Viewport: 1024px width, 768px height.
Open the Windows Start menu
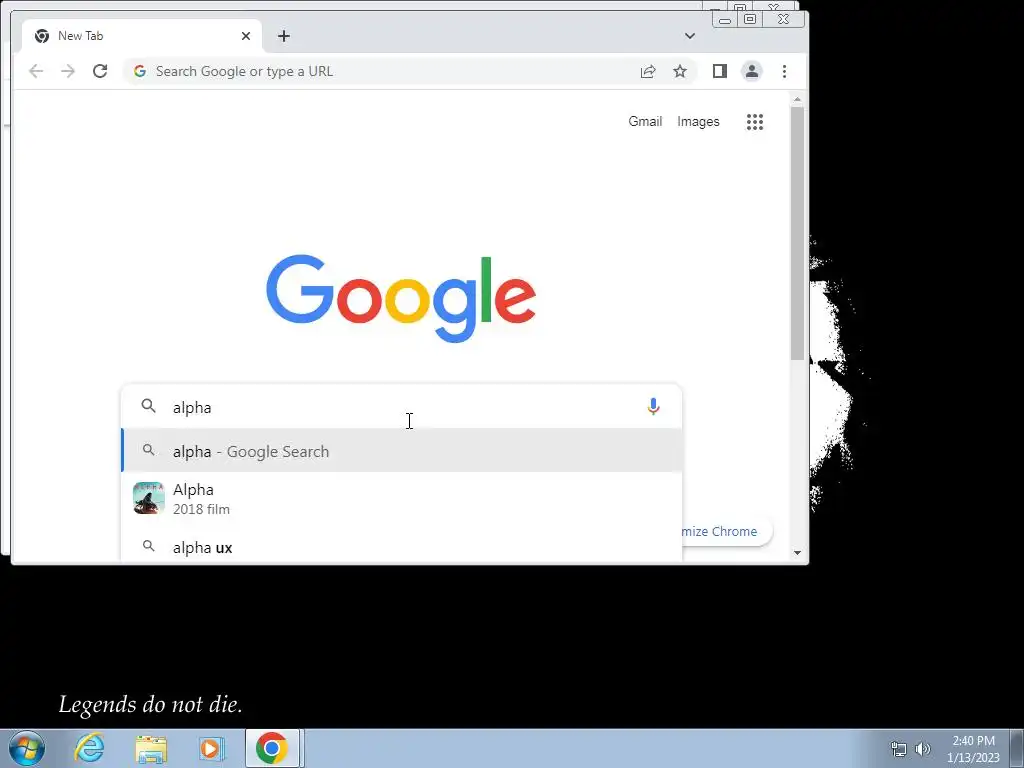coord(27,748)
